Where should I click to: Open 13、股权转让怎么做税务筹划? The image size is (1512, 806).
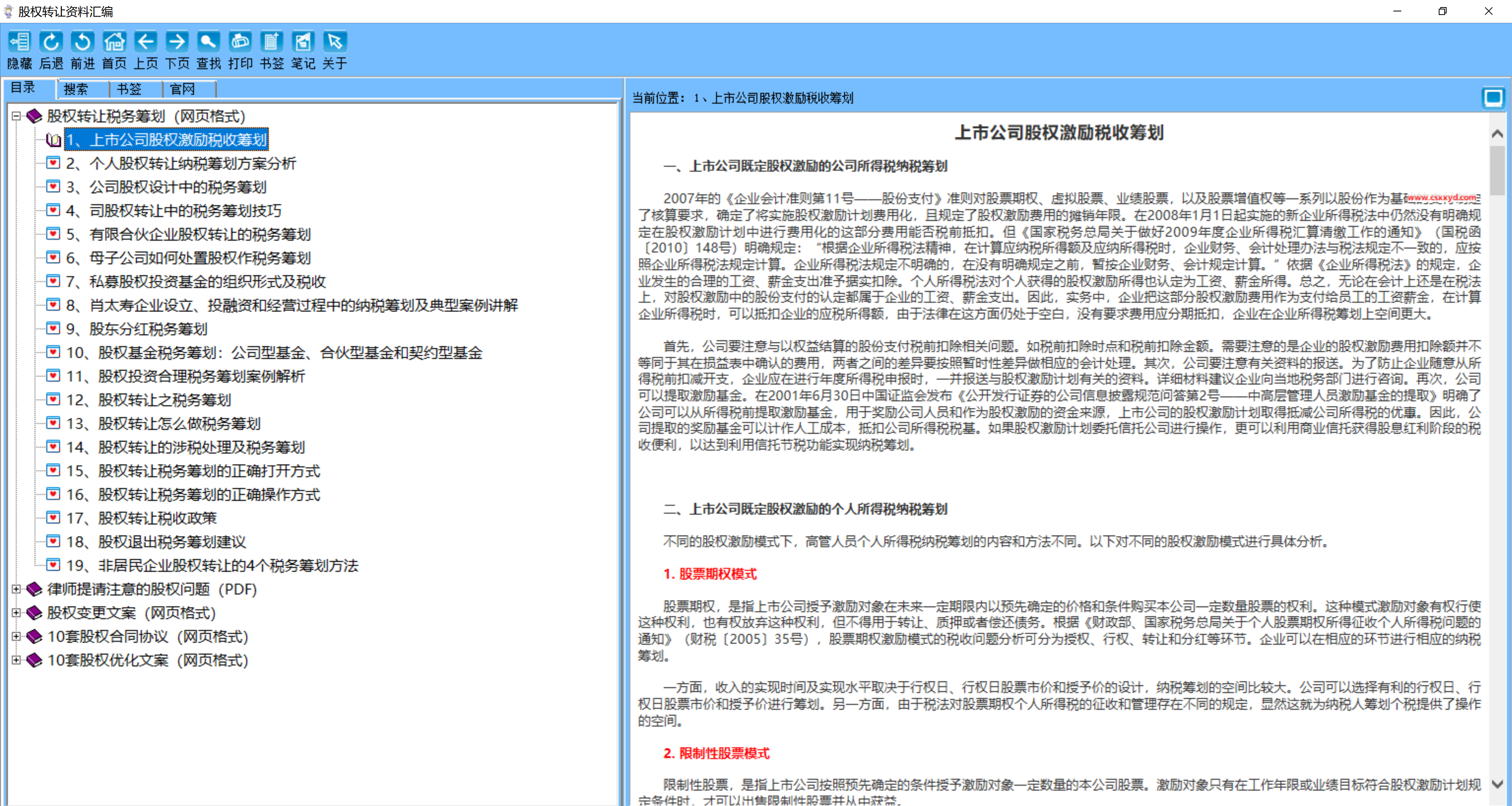click(x=163, y=423)
